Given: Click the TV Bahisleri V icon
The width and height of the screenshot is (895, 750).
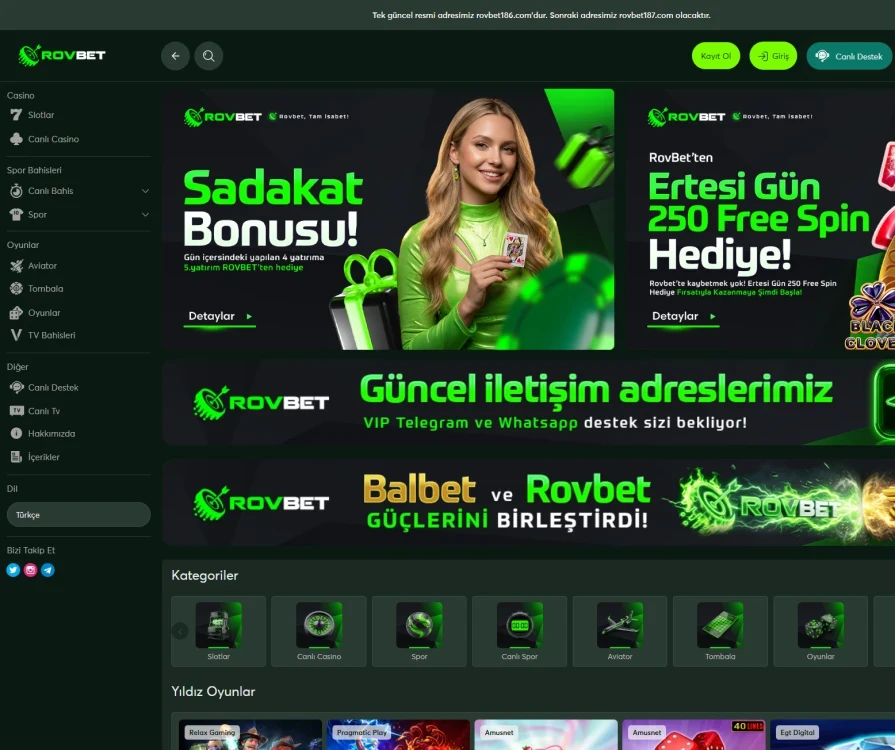Looking at the screenshot, I should pyautogui.click(x=16, y=335).
